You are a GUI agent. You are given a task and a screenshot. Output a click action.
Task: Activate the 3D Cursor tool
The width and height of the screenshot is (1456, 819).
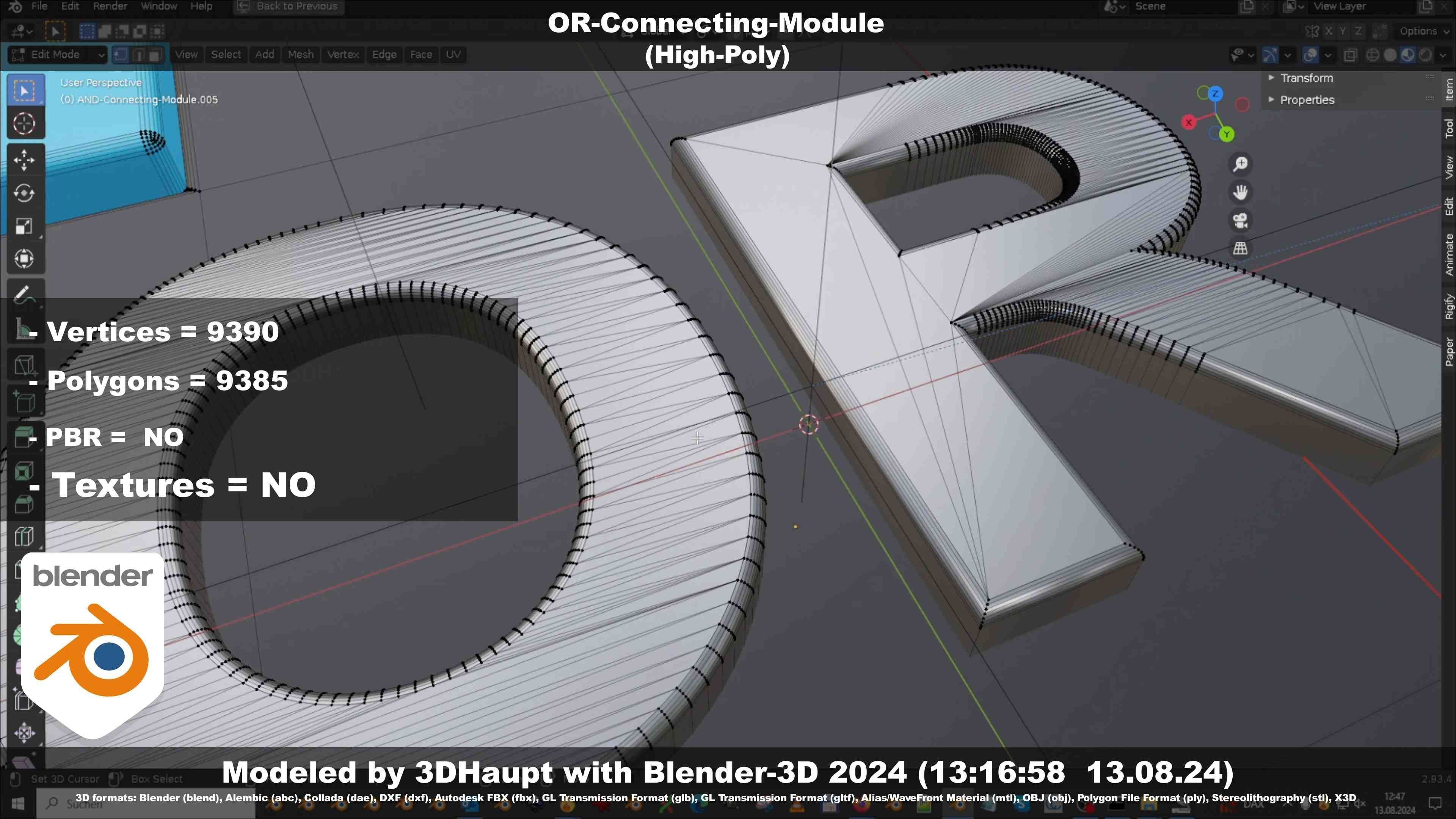point(24,123)
